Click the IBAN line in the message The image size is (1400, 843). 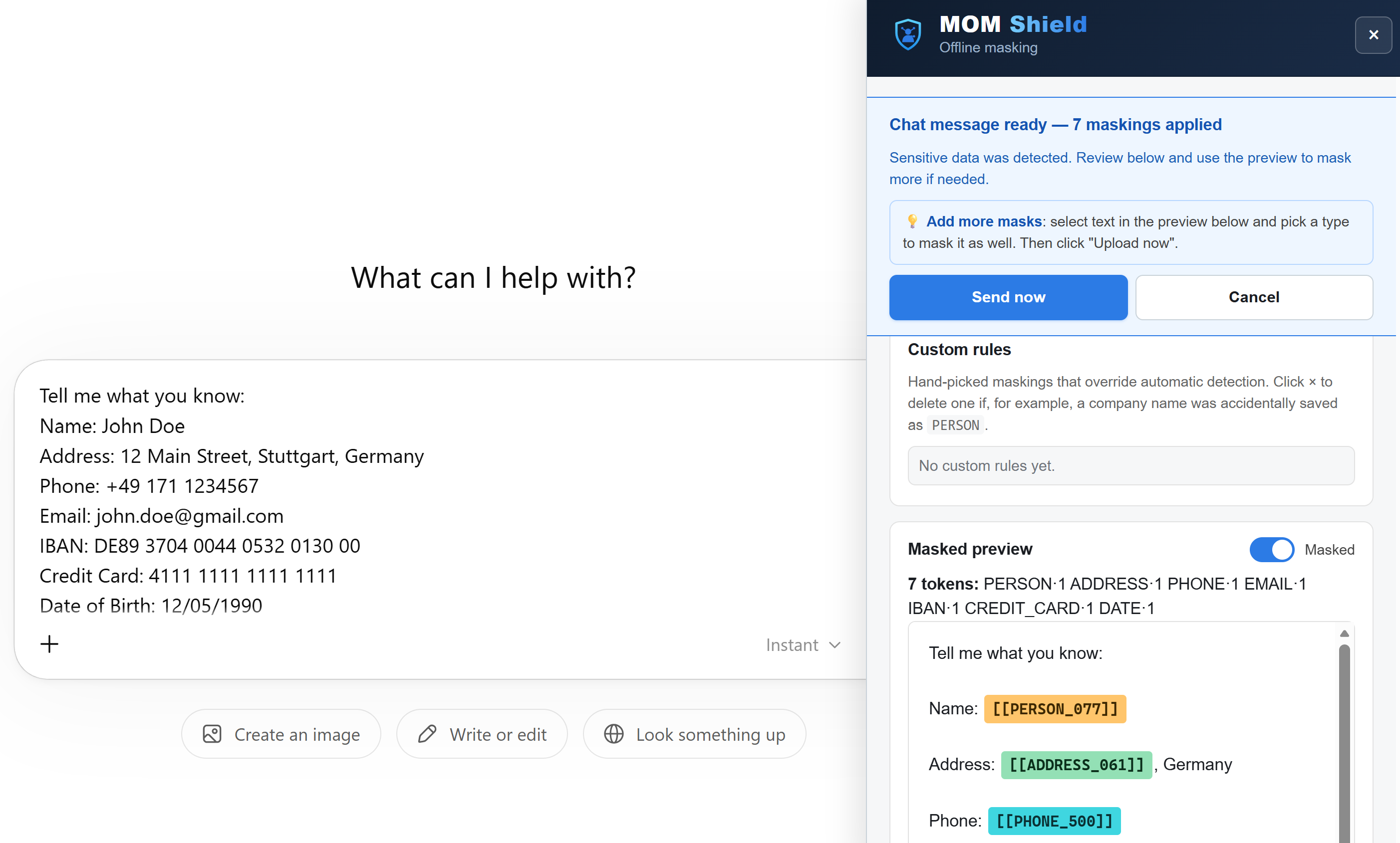(x=200, y=546)
